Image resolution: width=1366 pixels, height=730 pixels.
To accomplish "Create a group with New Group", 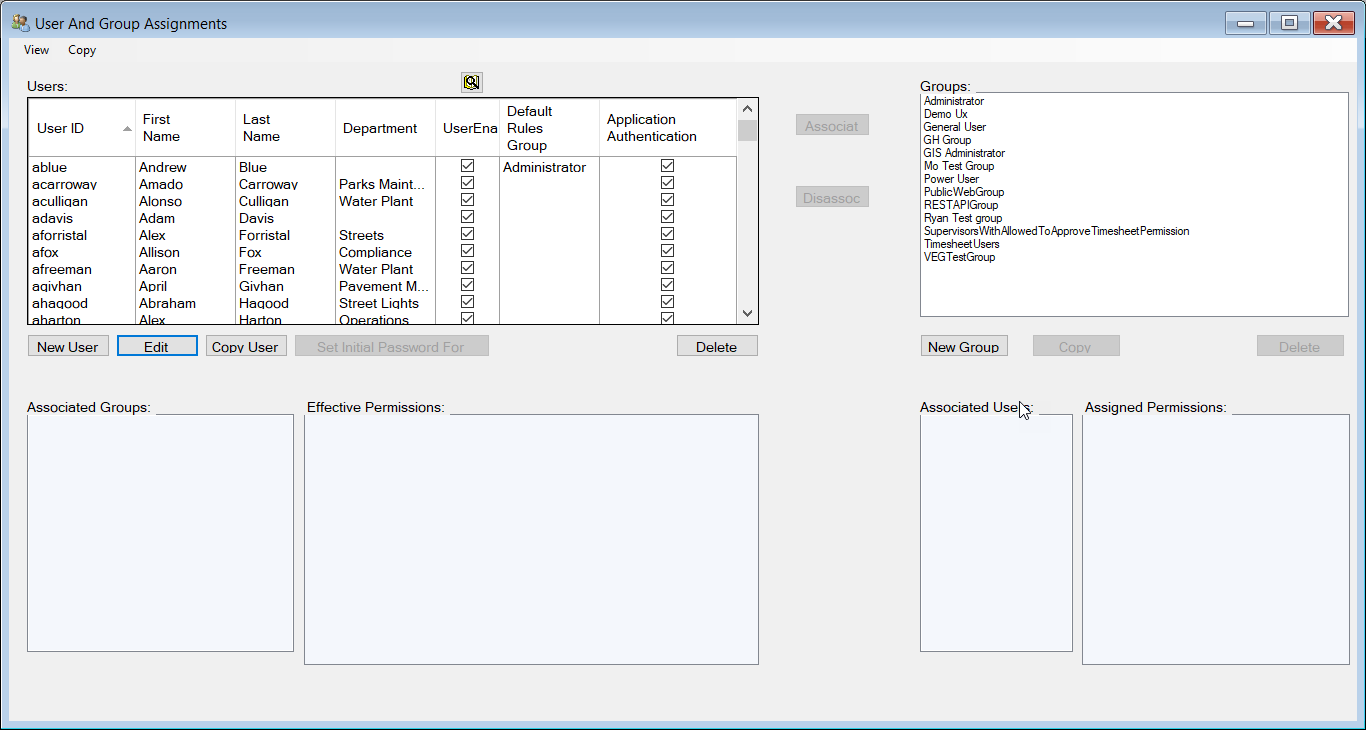I will [x=963, y=345].
